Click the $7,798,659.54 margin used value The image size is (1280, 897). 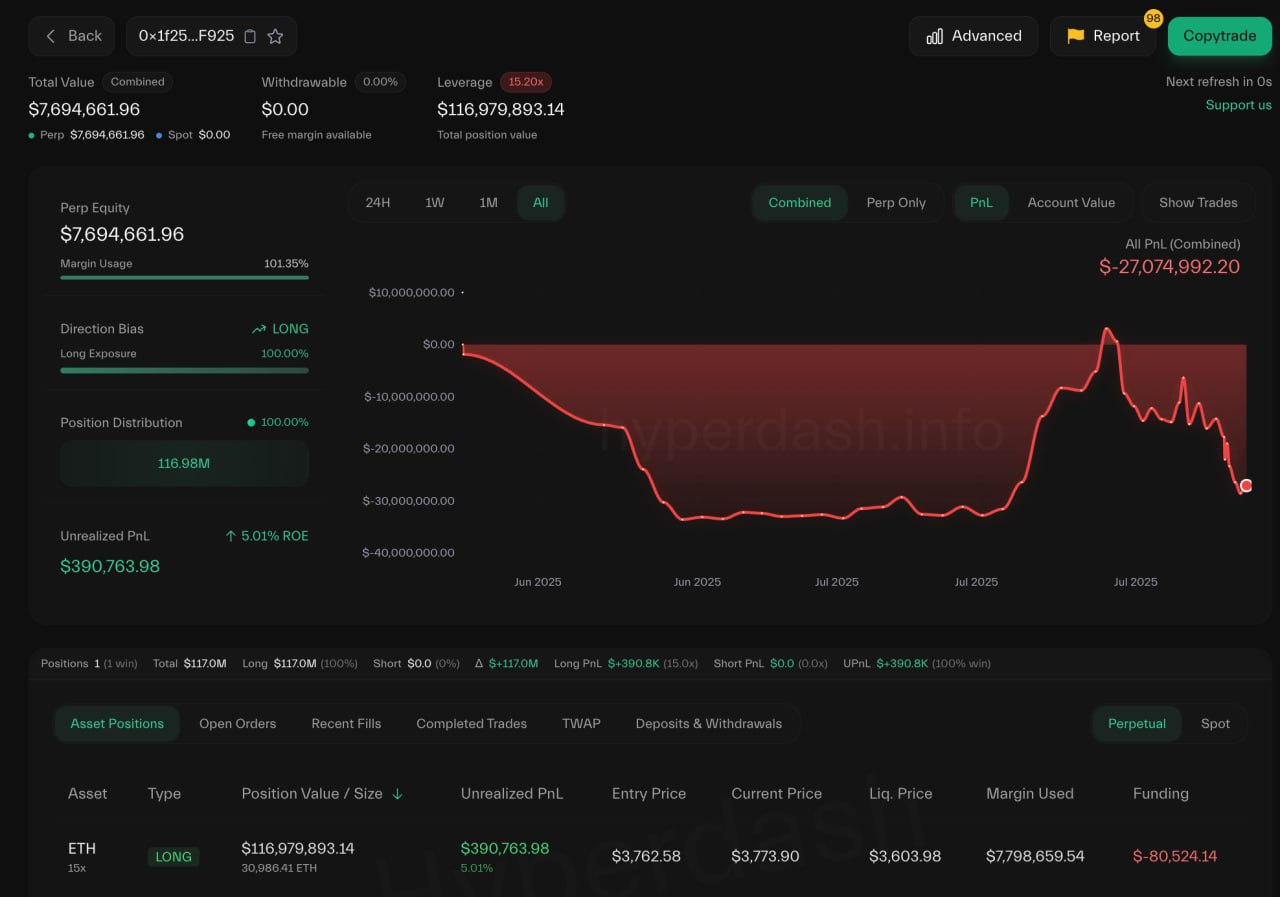1035,856
